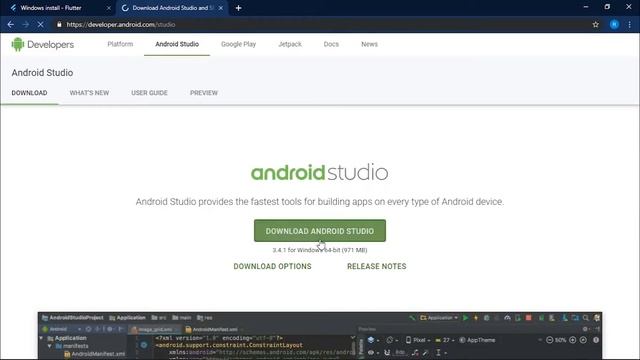Bookmark this page with the star icon
This screenshot has width=640, height=360.
click(x=596, y=24)
